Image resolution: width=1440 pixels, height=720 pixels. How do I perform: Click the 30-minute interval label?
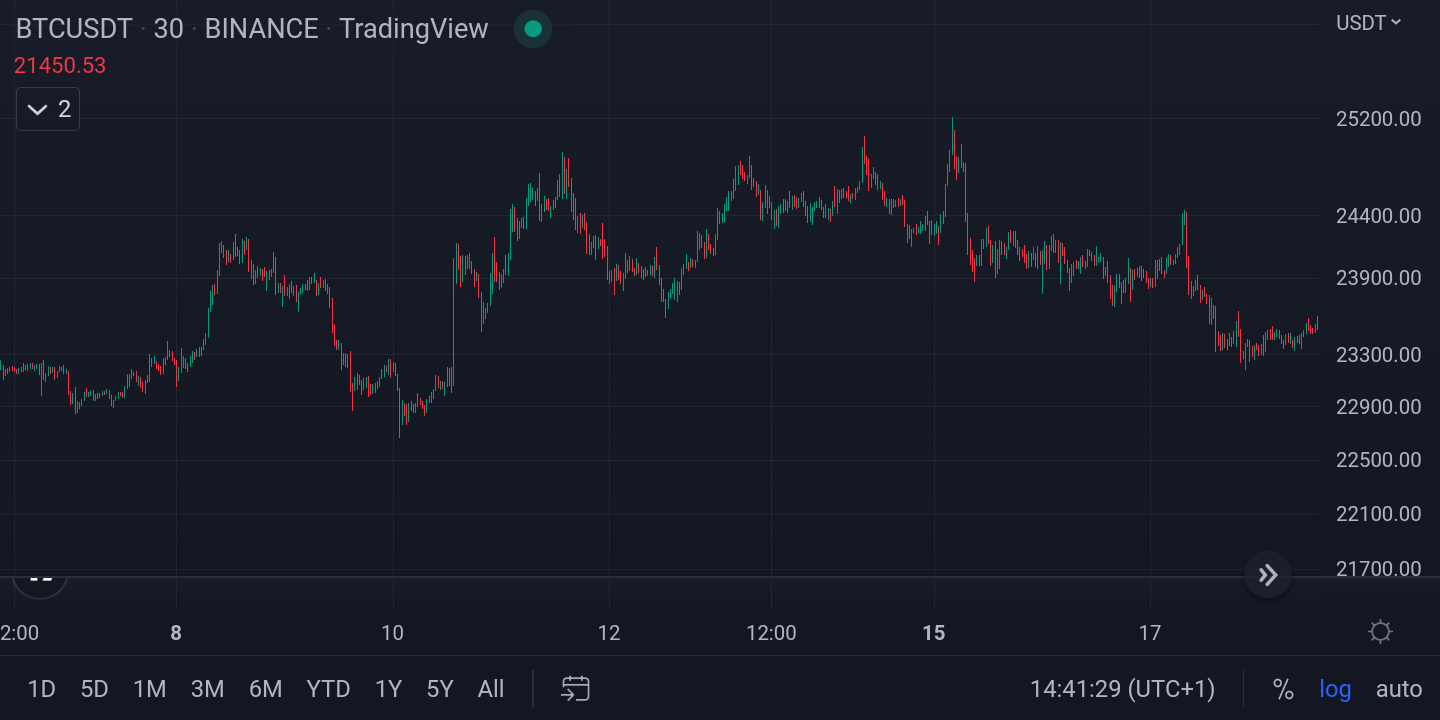[x=169, y=29]
